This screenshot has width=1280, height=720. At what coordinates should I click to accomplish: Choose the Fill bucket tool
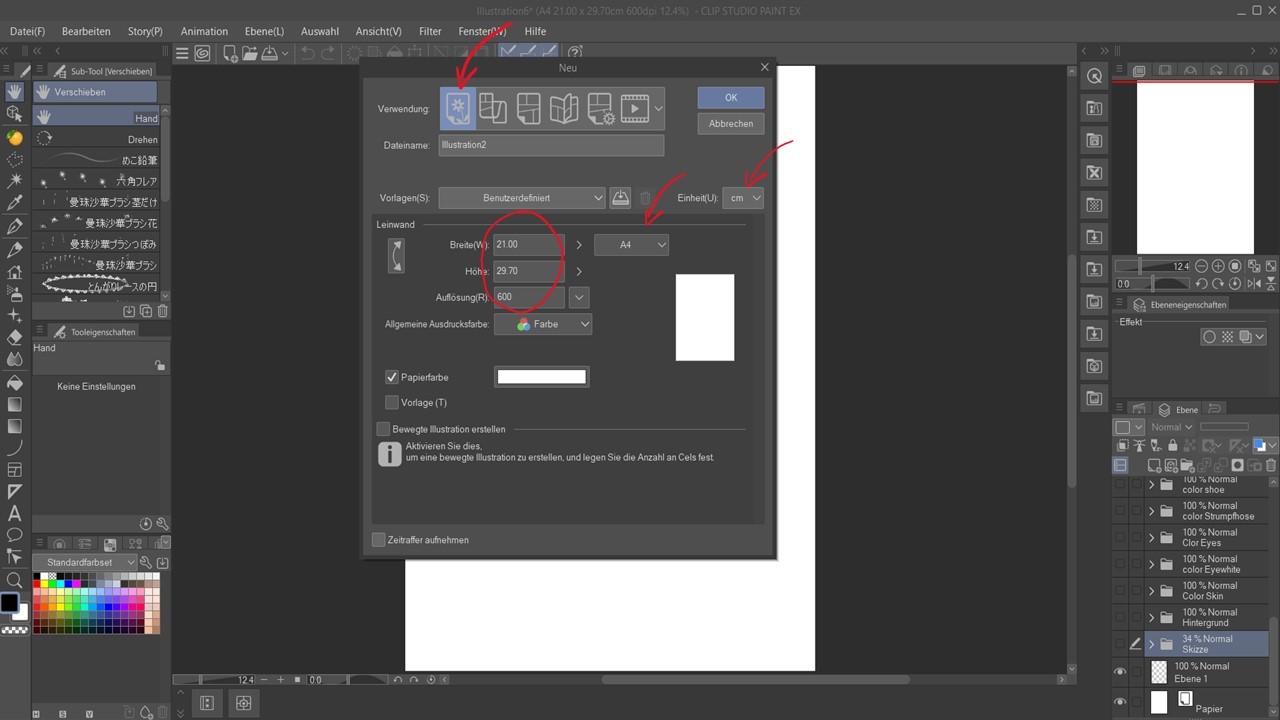14,382
